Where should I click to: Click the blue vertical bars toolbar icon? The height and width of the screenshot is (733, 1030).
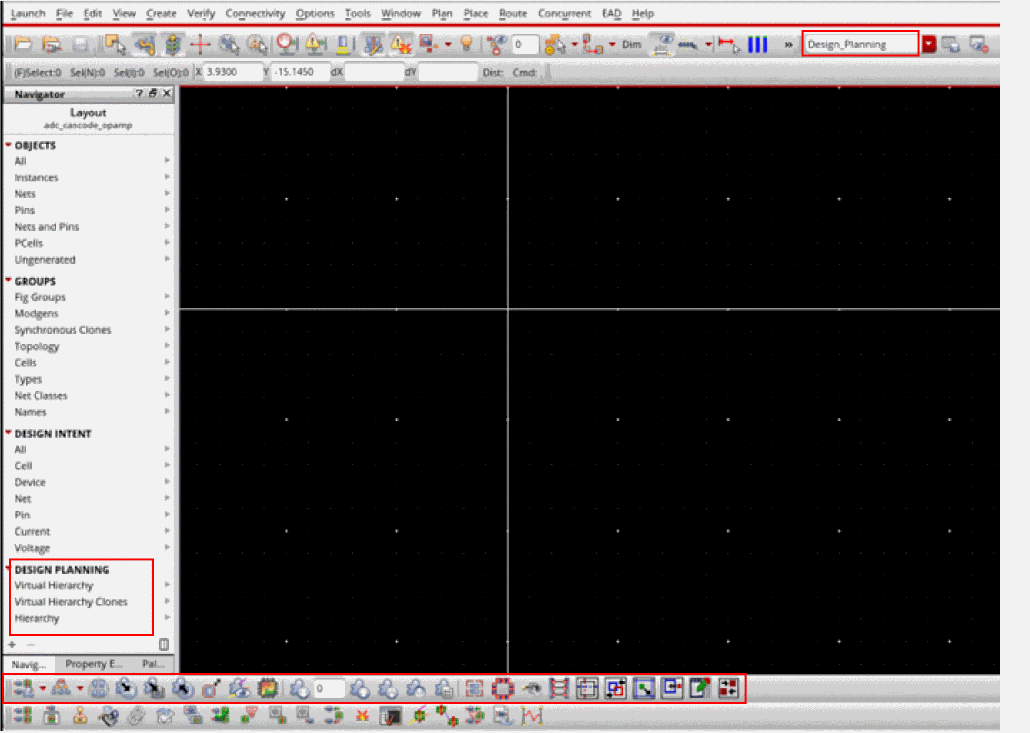(x=757, y=44)
